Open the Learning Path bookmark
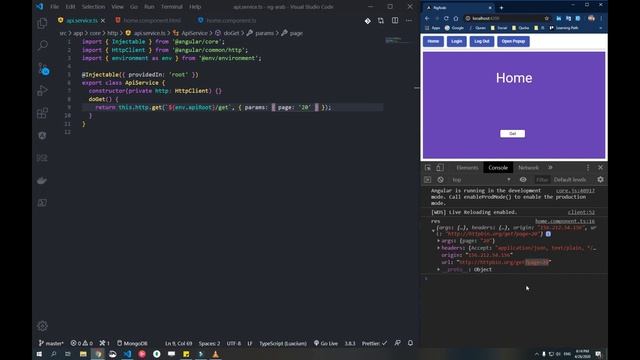The image size is (640, 360). coord(564,28)
